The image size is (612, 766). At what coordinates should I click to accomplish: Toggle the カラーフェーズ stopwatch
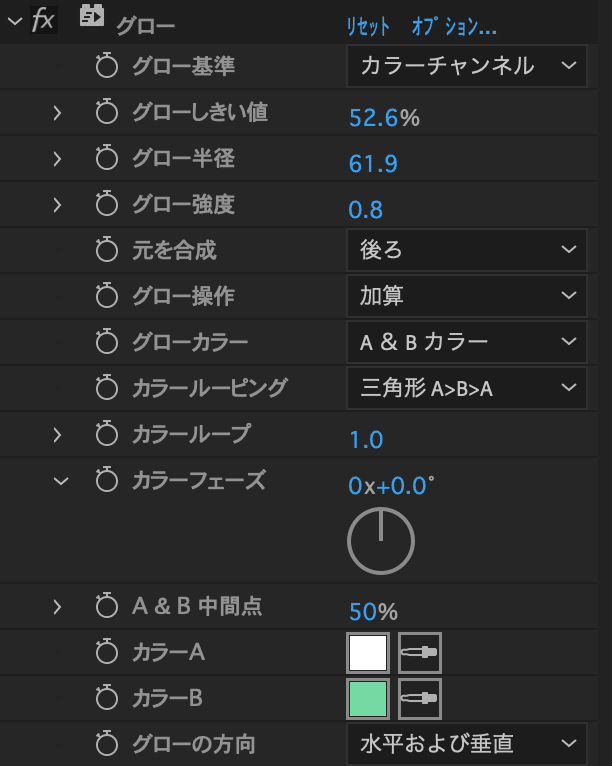click(106, 480)
